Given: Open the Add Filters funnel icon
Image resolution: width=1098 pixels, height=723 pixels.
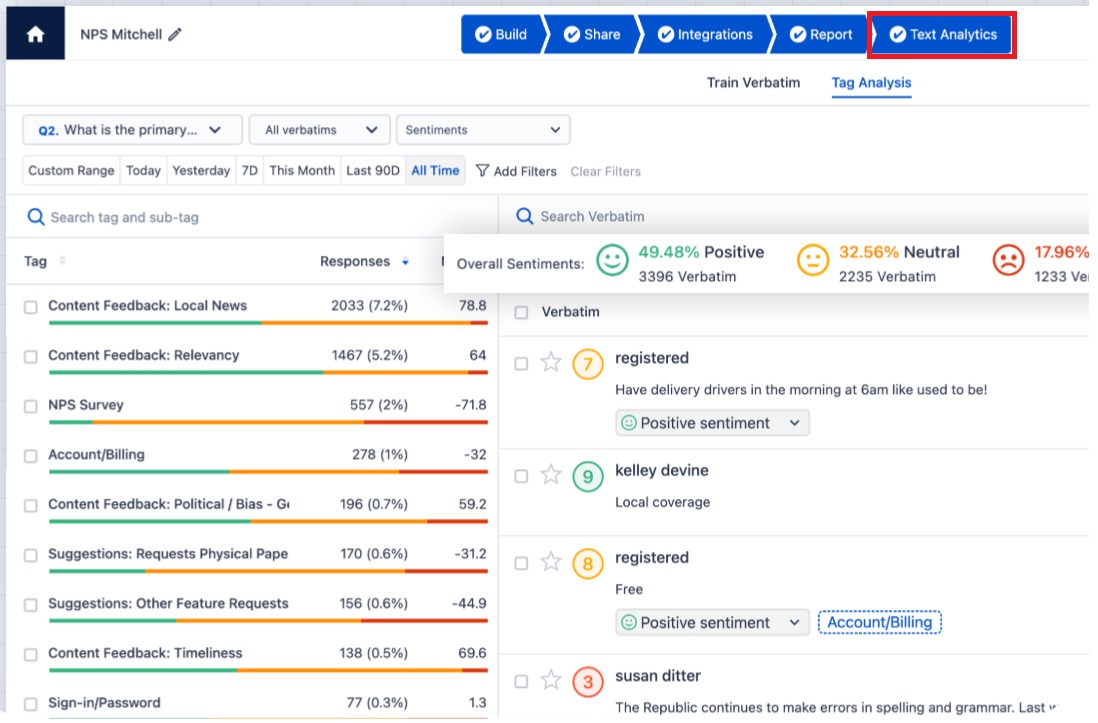Looking at the screenshot, I should 482,171.
